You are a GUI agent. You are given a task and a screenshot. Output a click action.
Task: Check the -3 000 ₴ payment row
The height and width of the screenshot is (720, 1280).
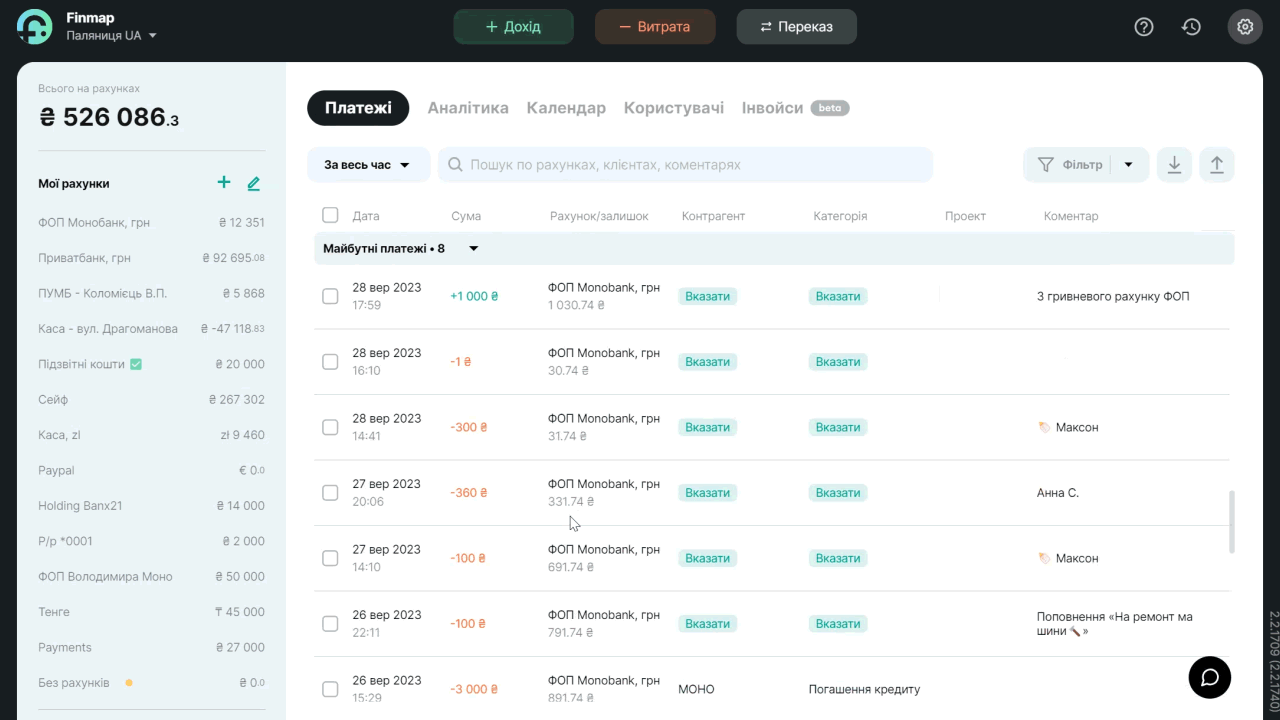(x=330, y=689)
